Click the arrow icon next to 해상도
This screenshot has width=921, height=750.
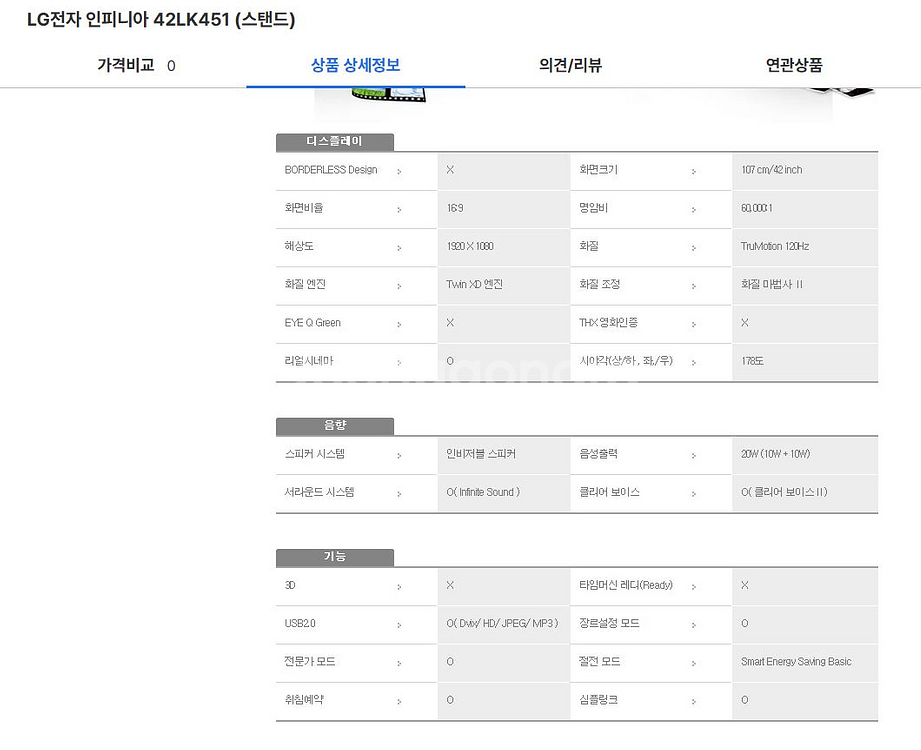point(399,247)
